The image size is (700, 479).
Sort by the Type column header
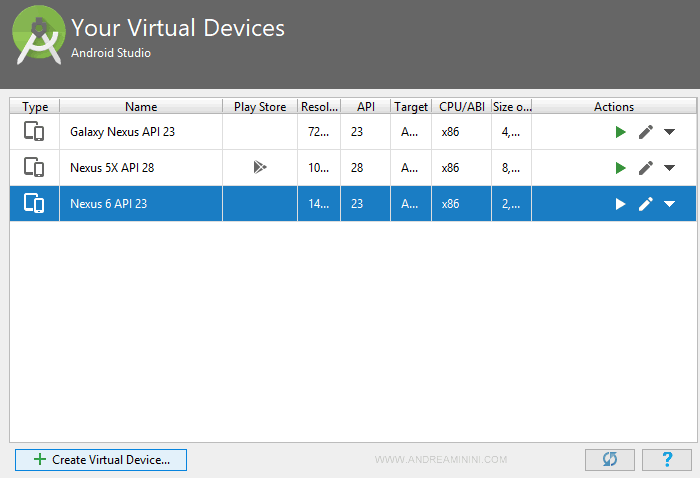(x=35, y=107)
